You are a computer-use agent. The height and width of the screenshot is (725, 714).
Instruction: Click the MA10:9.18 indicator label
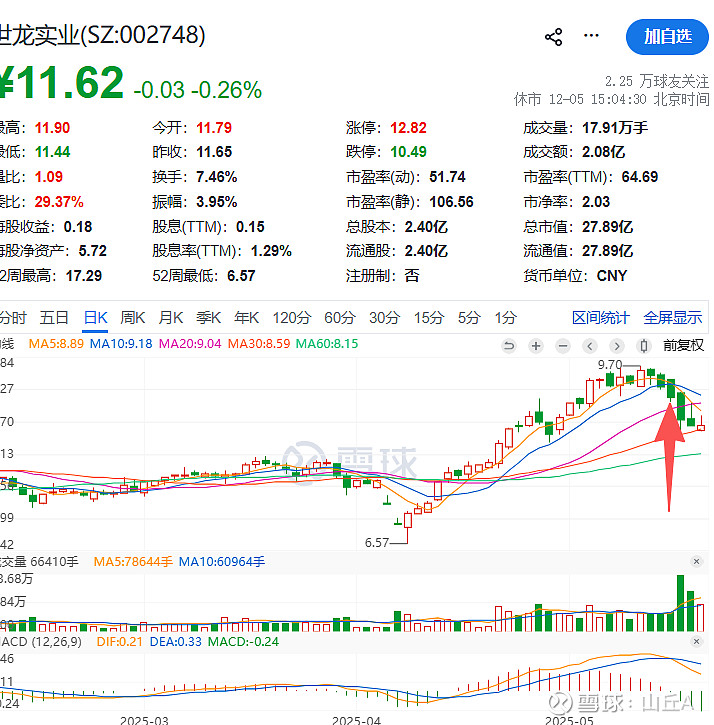tap(121, 344)
